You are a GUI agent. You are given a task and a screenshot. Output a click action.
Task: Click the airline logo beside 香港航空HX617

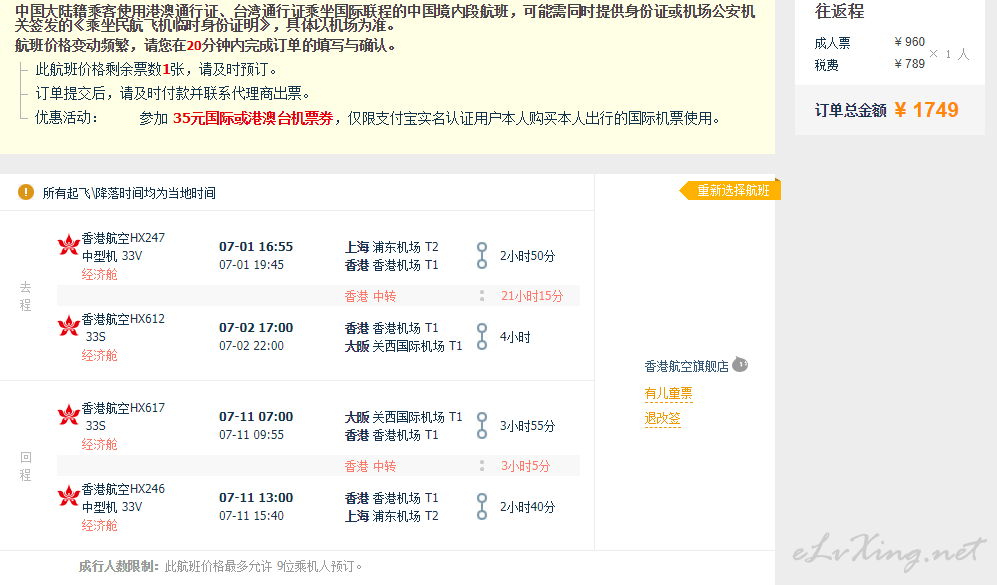click(x=69, y=415)
